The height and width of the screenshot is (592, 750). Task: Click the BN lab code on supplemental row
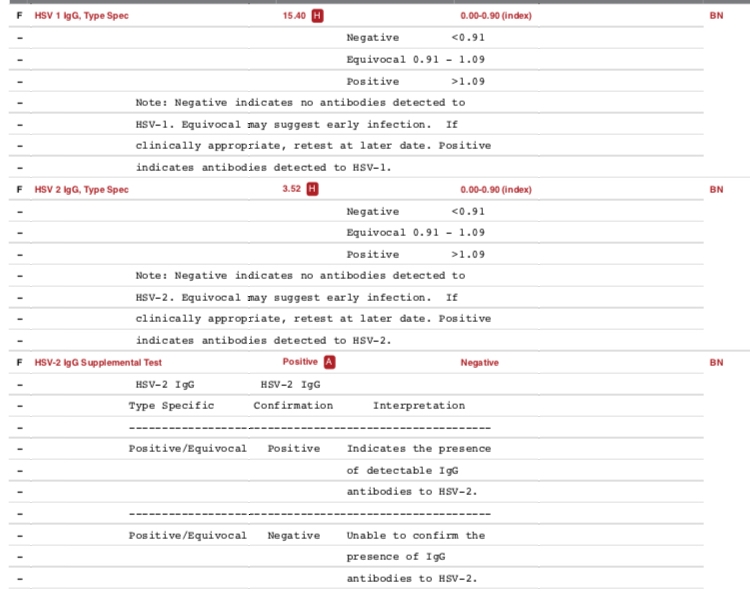(716, 362)
